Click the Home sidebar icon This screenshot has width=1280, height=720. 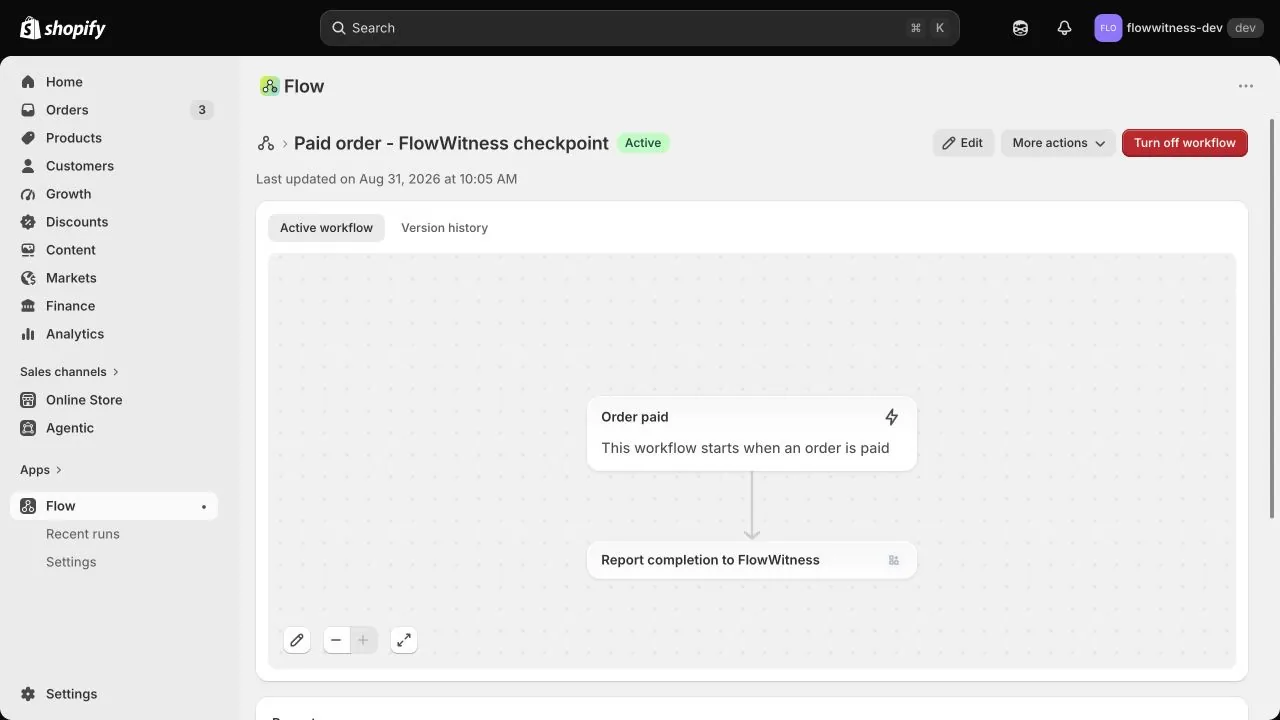pos(28,82)
